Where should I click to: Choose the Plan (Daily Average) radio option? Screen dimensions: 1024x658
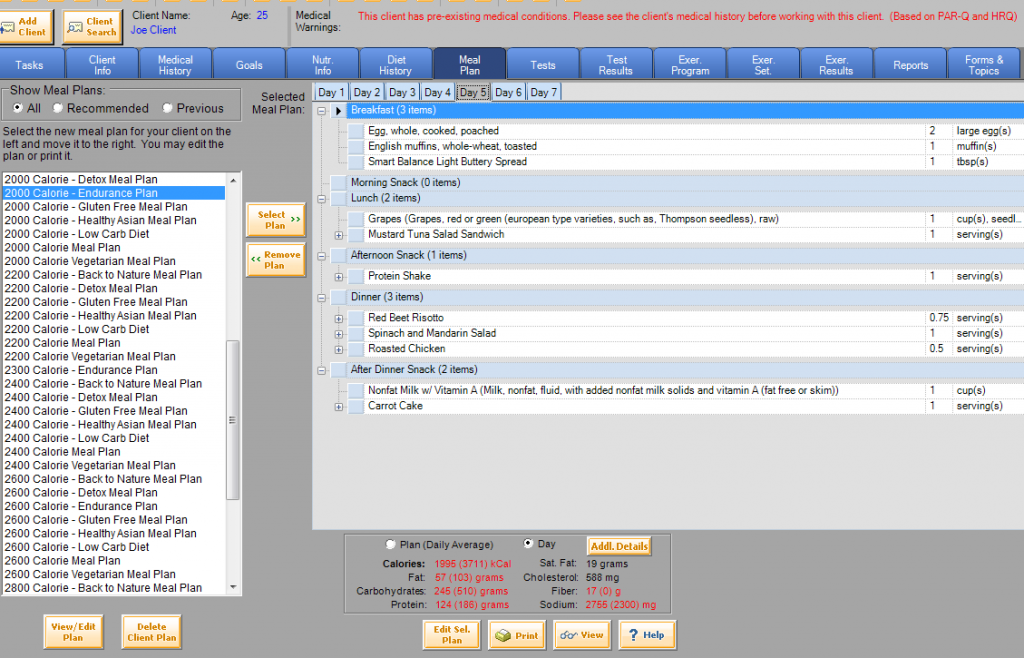click(391, 545)
